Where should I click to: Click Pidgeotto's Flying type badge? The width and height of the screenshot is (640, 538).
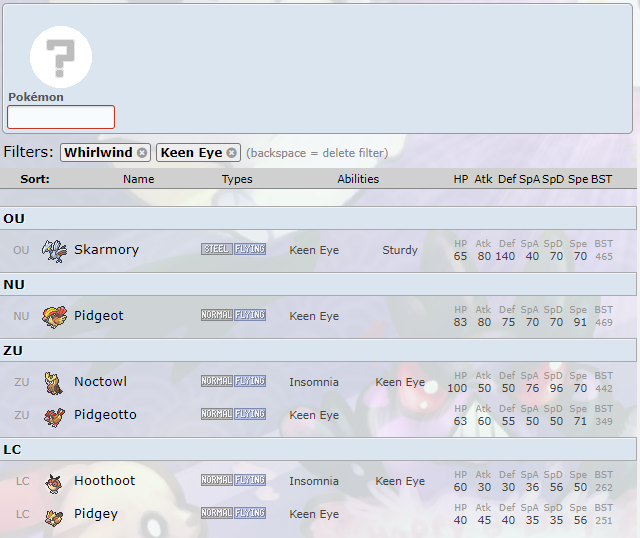[x=250, y=414]
